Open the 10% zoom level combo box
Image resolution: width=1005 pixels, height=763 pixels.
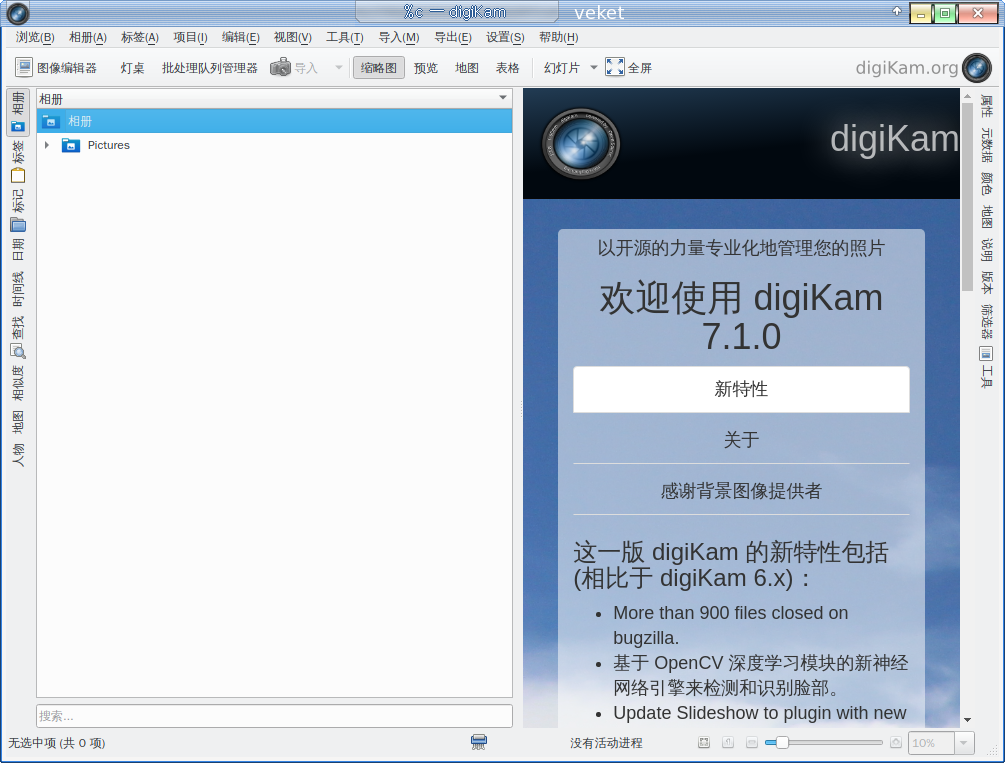coord(941,742)
